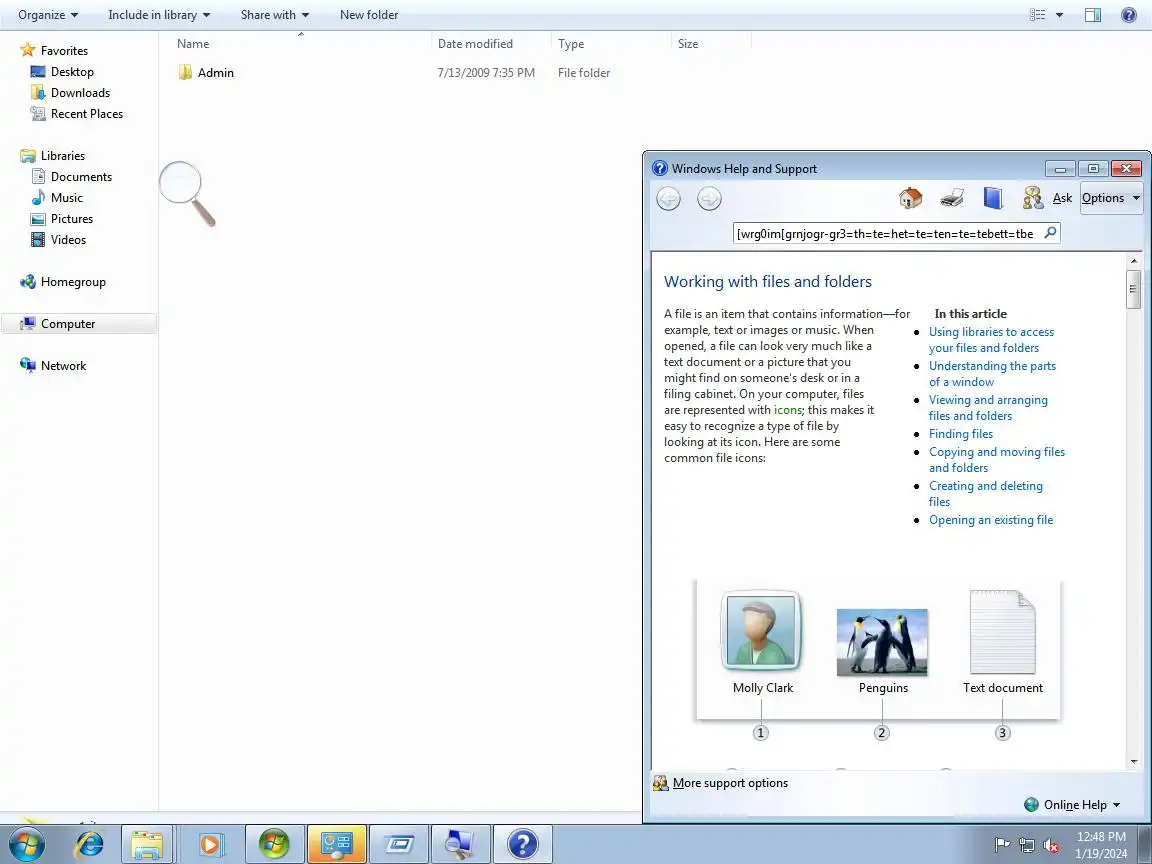The image size is (1152, 864).
Task: Open the Options dropdown in Help window
Action: click(1110, 198)
